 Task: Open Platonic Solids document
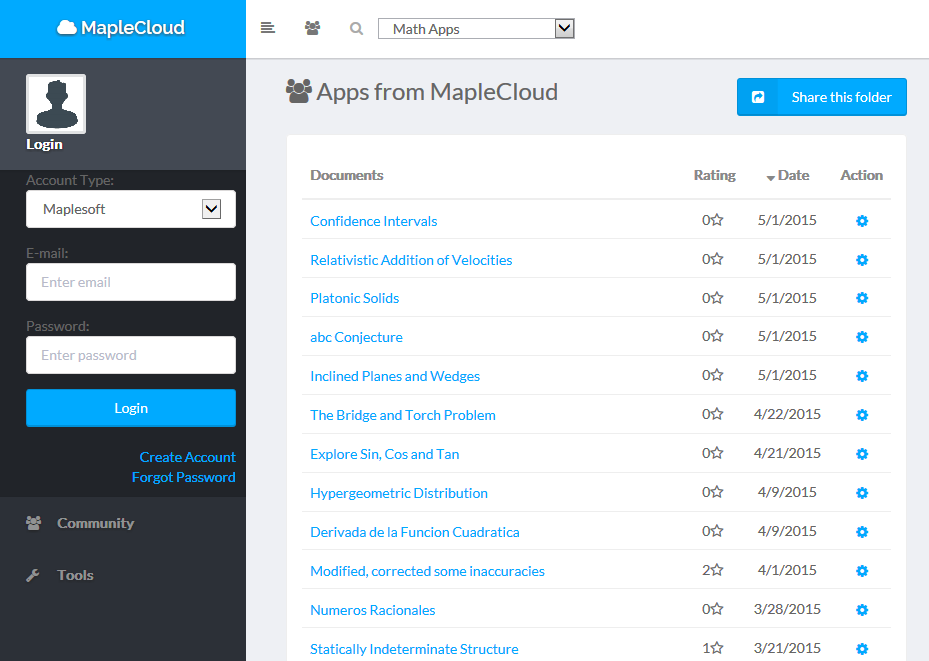click(355, 298)
